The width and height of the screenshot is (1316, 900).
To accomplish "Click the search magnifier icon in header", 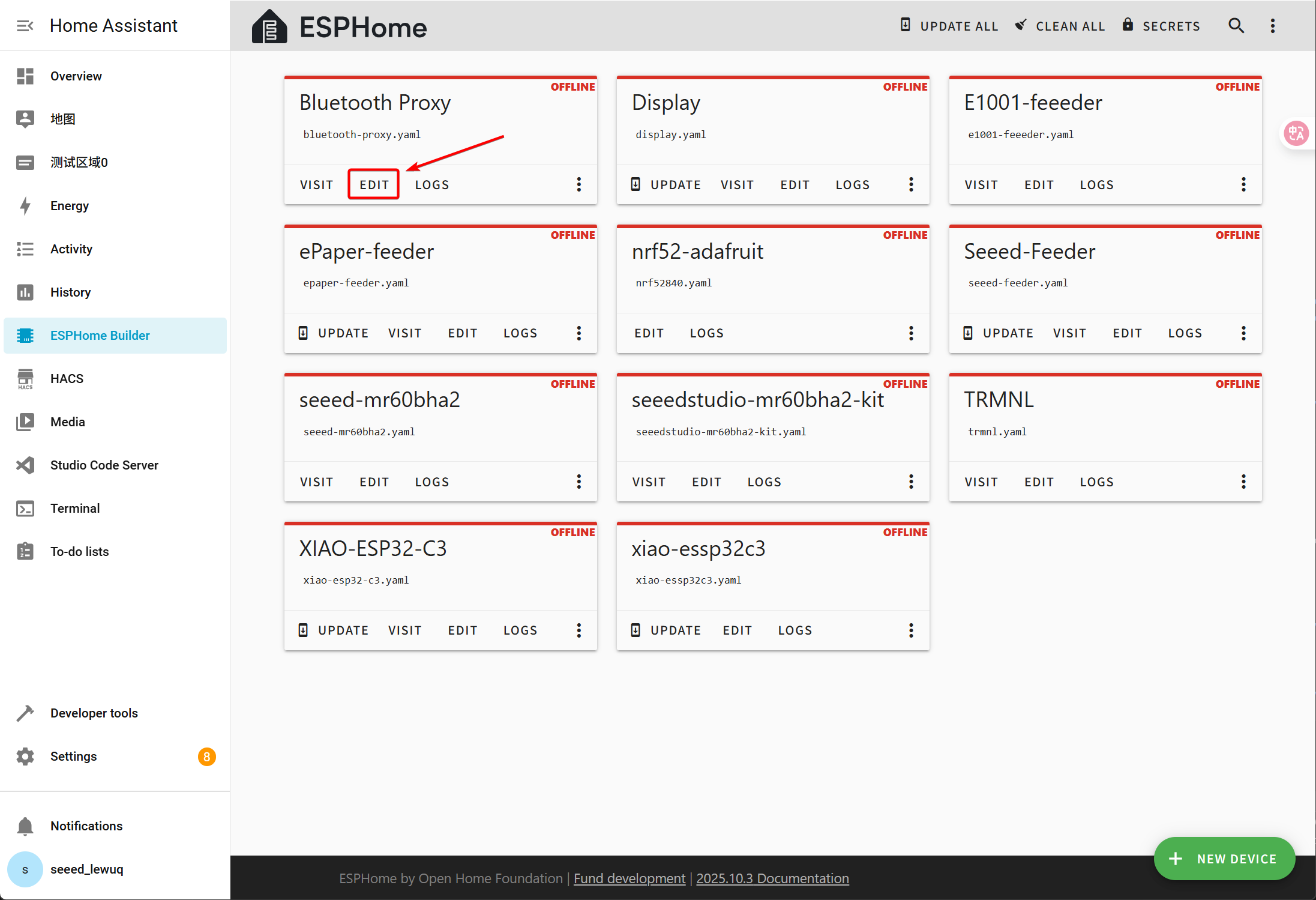I will pos(1236,26).
